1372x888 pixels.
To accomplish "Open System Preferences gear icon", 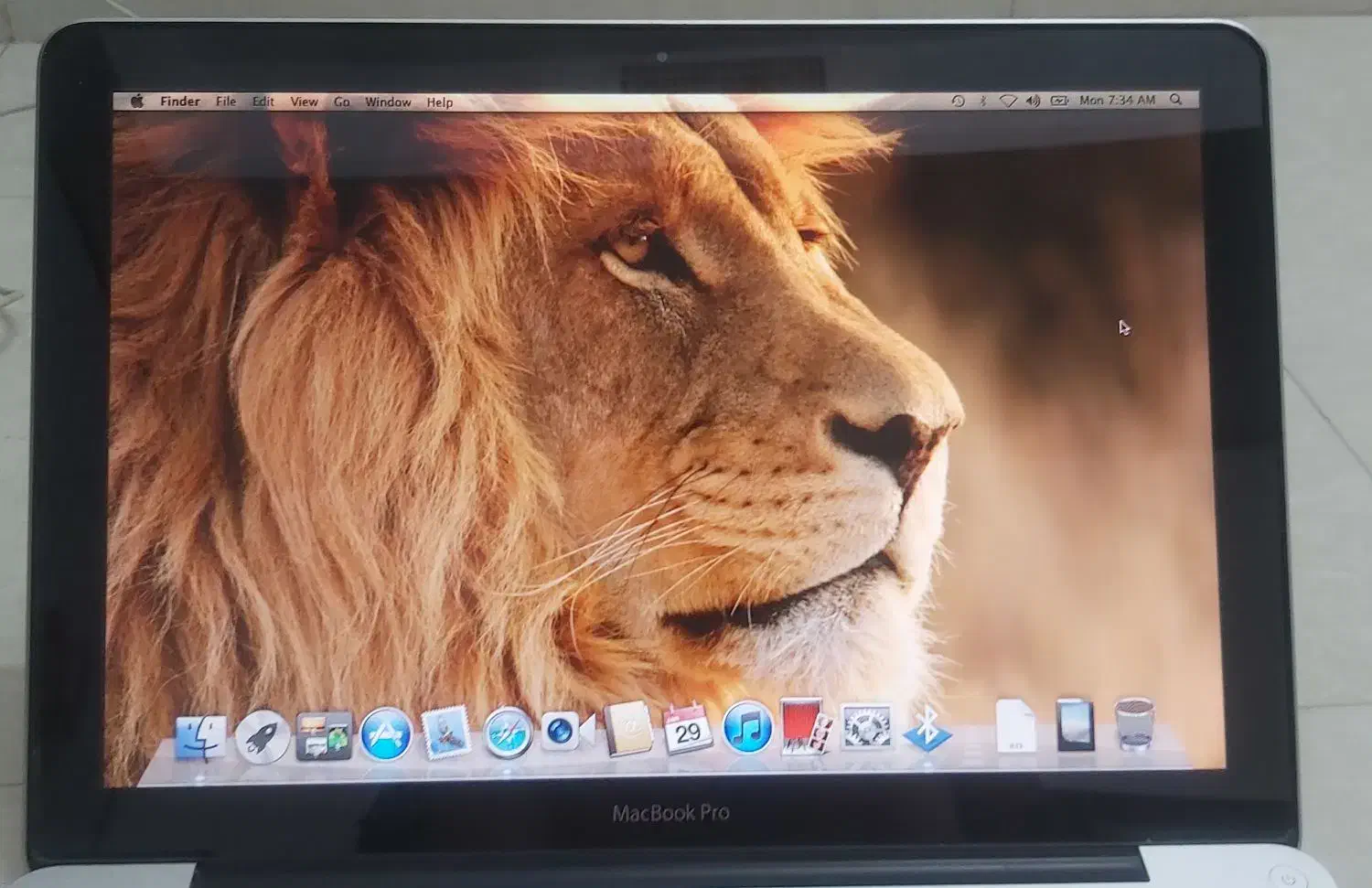I will pos(866,729).
